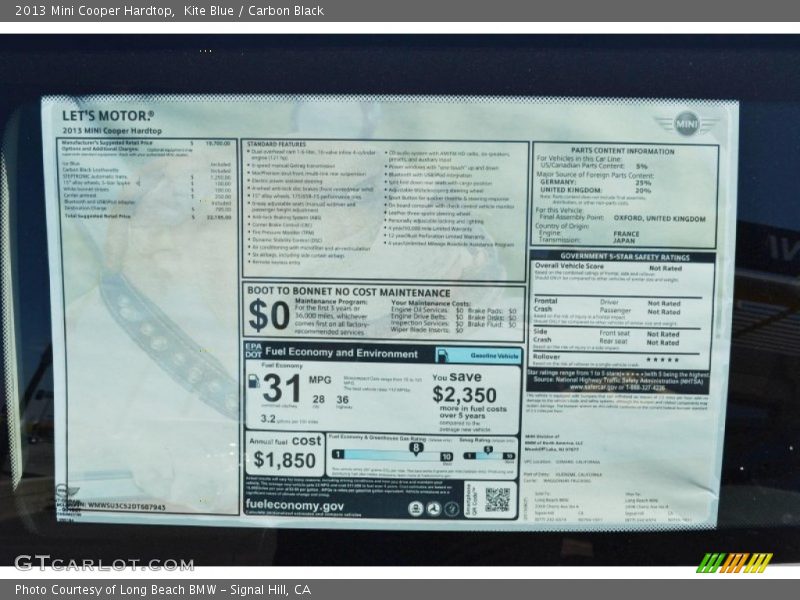Click 'BOOT TO BONNET NO COST MAINTENANCE' heading

coord(349,292)
